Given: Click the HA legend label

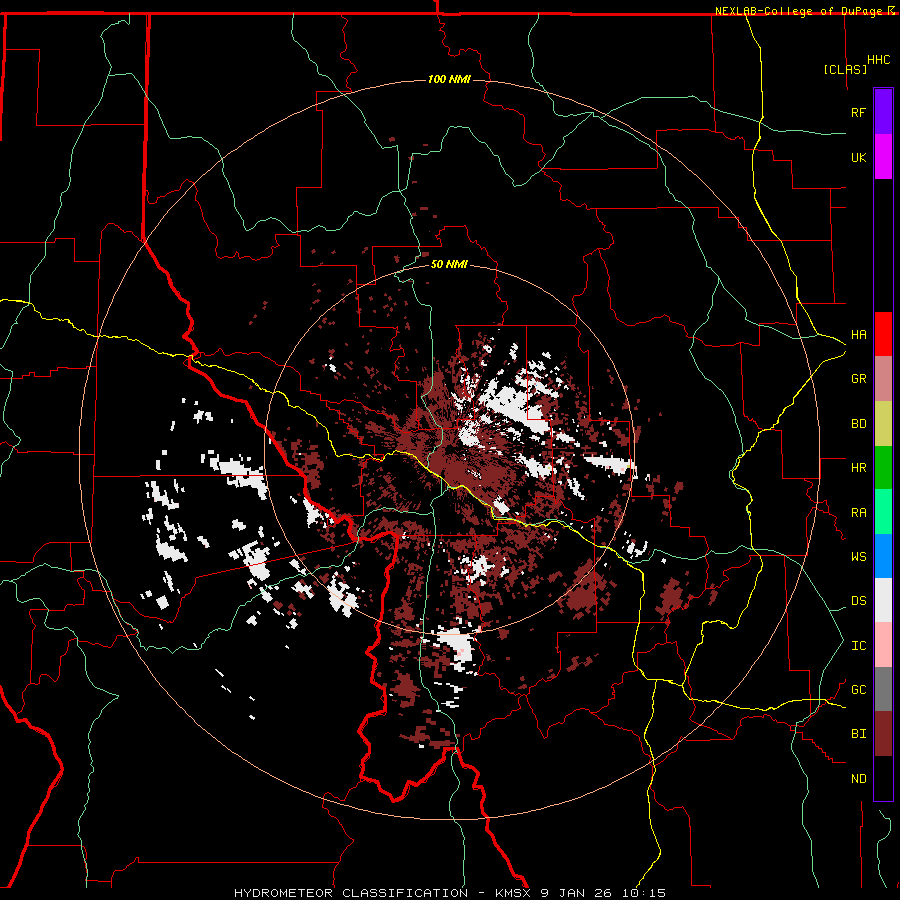Looking at the screenshot, I should [859, 335].
